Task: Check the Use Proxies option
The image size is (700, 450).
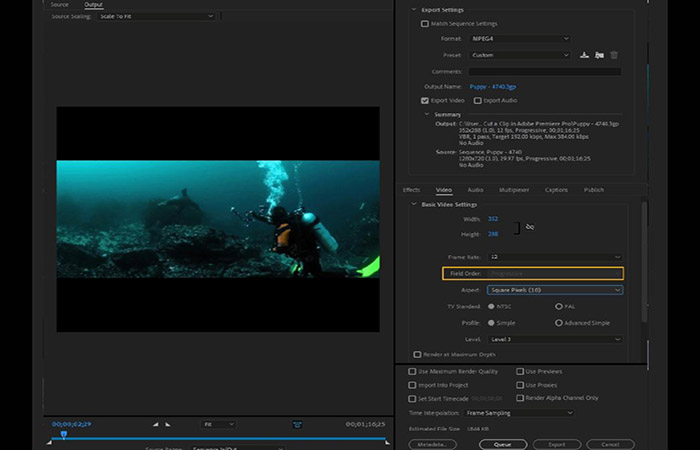Action: 520,385
